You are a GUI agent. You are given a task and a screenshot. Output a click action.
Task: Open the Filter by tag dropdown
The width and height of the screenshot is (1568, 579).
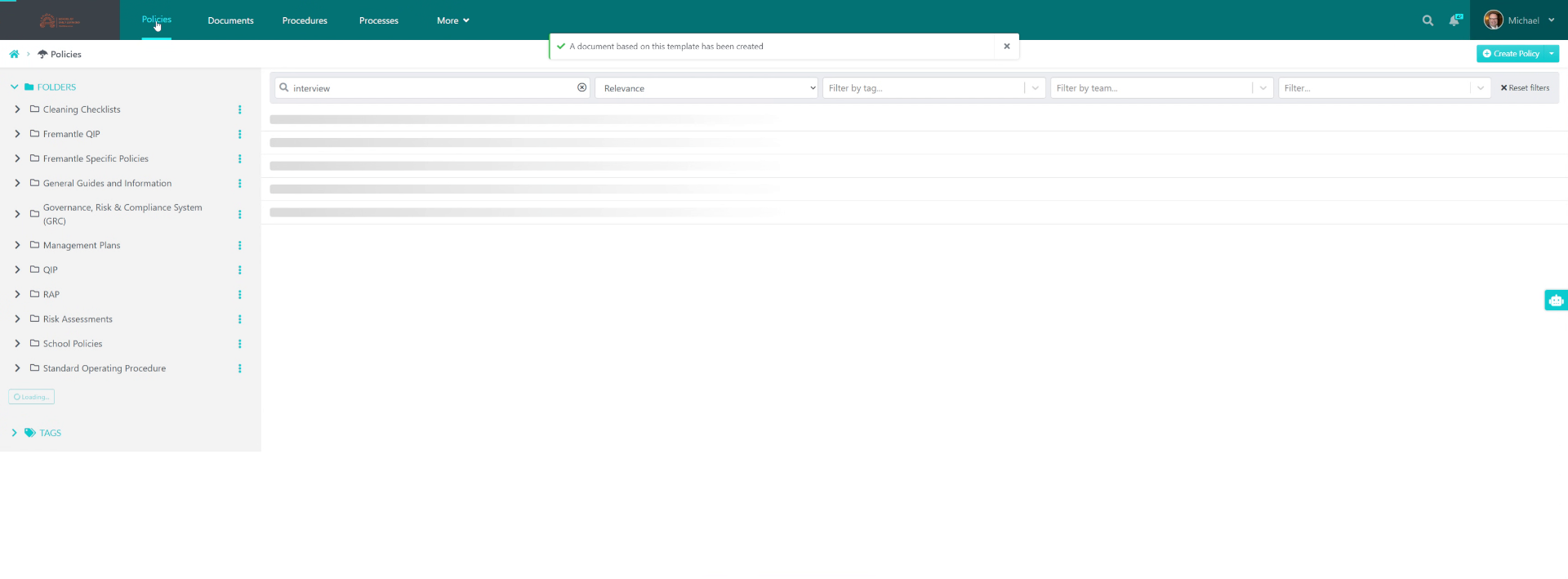click(933, 88)
